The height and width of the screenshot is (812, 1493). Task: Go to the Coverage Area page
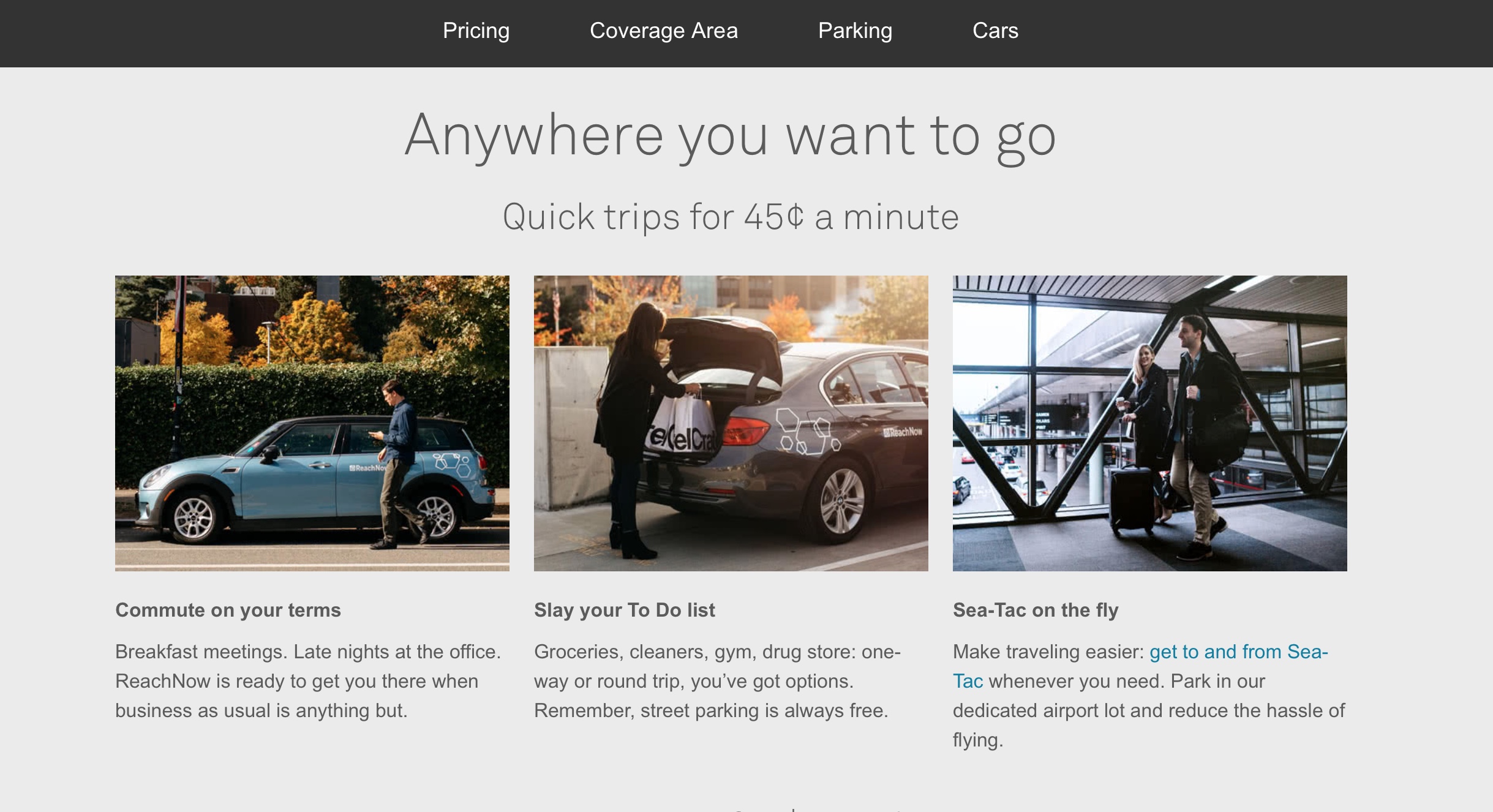point(663,31)
